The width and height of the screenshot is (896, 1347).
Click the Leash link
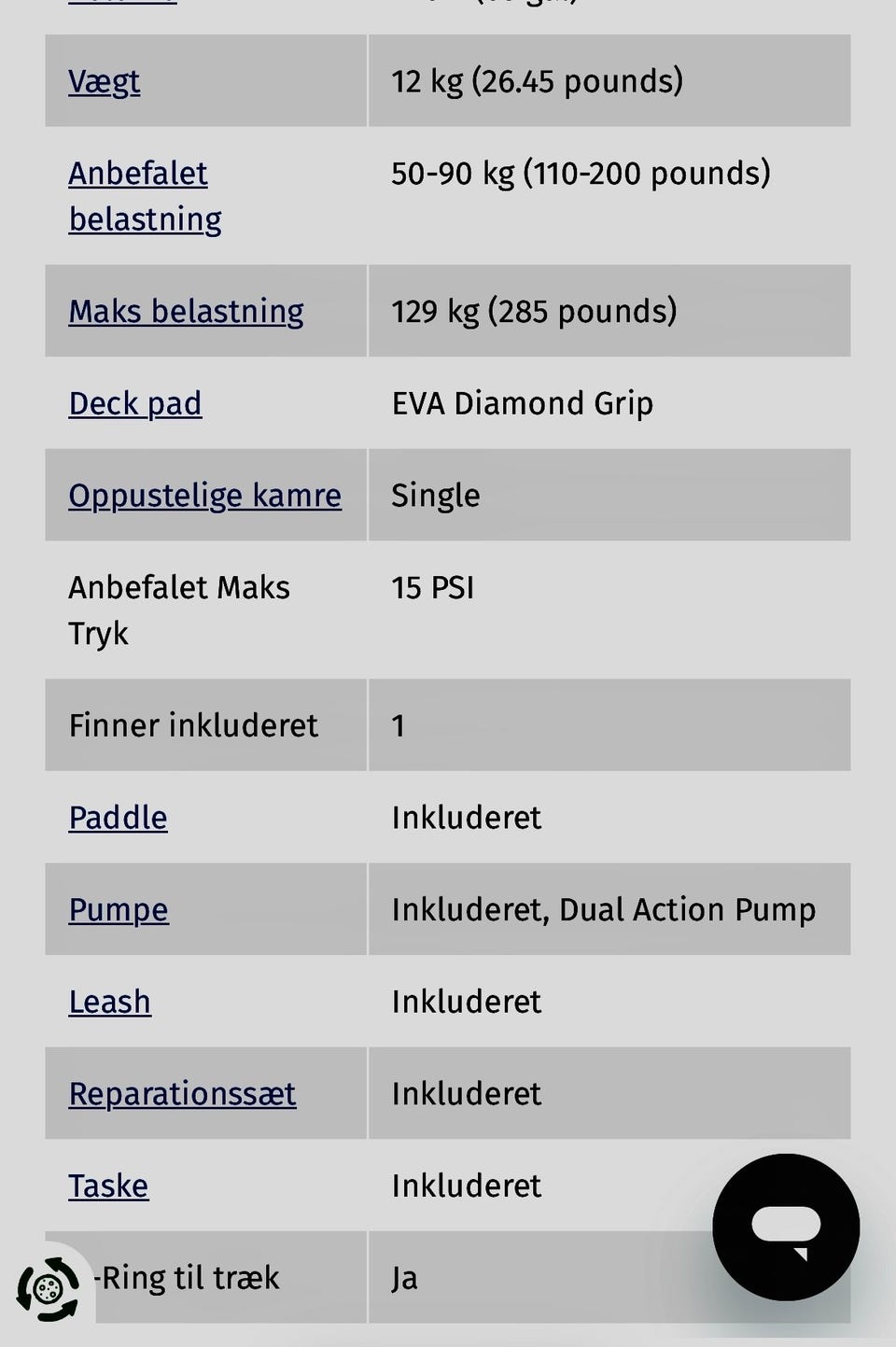(x=109, y=1002)
